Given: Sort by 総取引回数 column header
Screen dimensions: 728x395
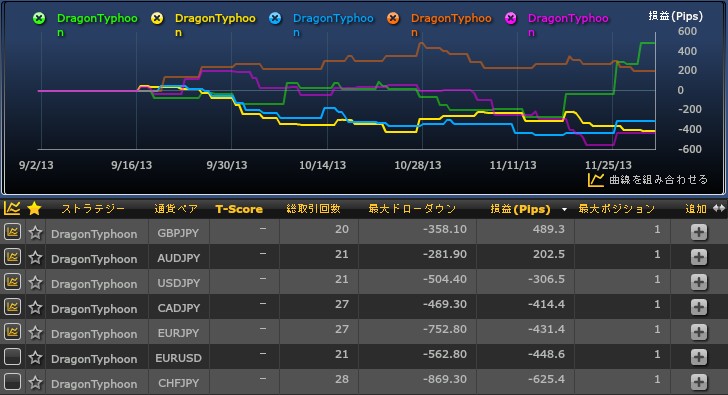Looking at the screenshot, I should tap(313, 209).
